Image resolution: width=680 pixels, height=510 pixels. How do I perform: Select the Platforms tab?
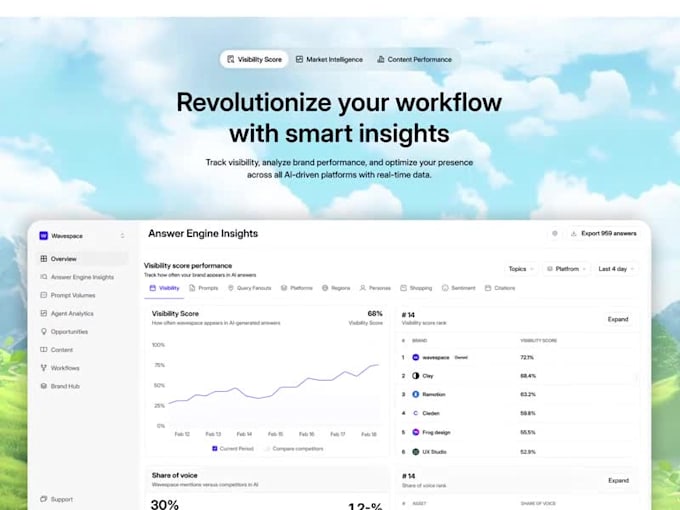click(297, 288)
